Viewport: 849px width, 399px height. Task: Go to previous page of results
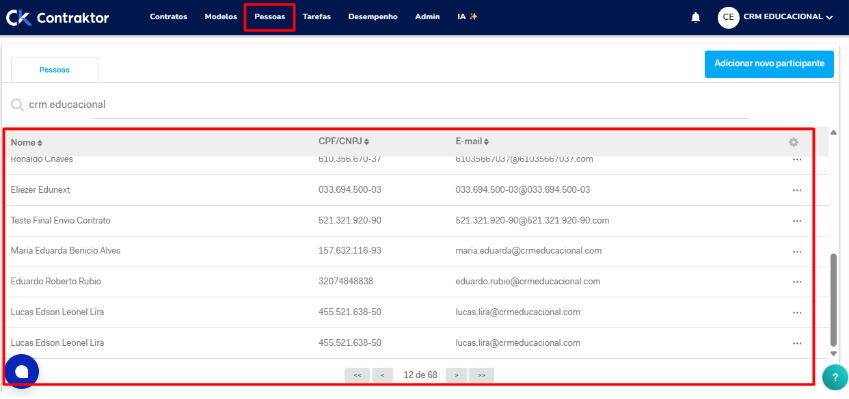(x=382, y=375)
